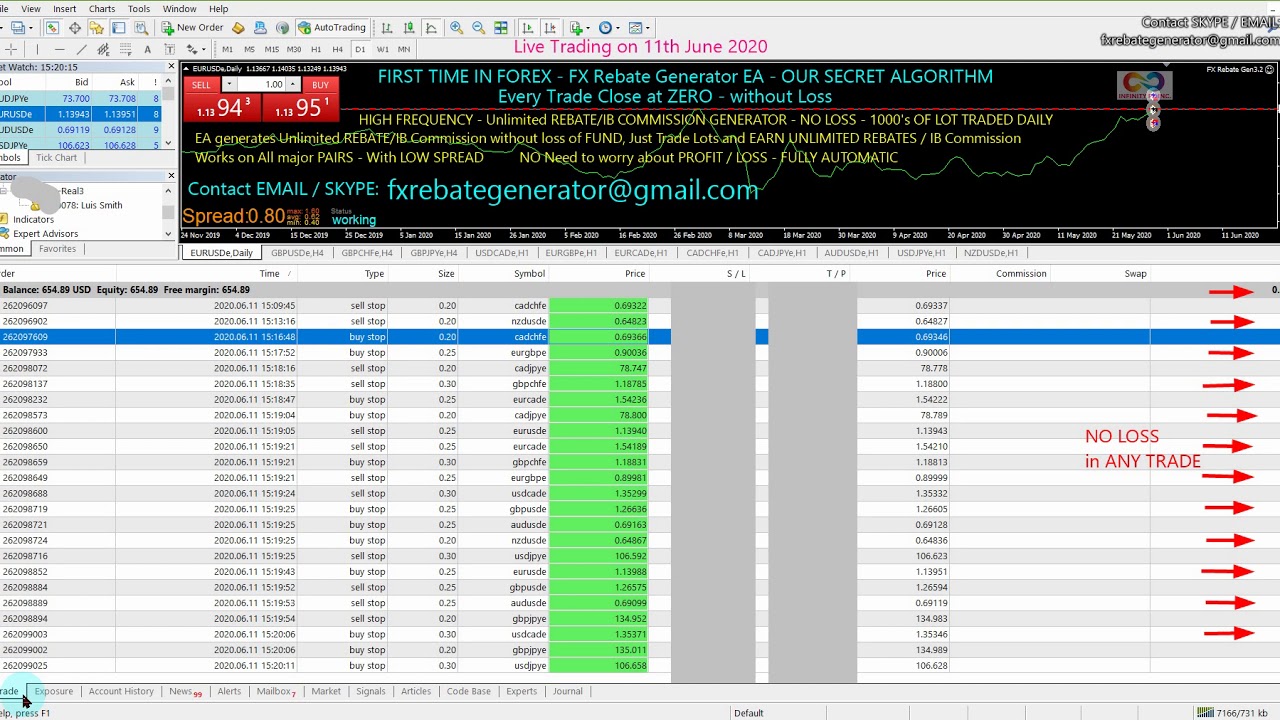The width and height of the screenshot is (1280, 720).
Task: Open the Charts menu
Action: point(101,8)
